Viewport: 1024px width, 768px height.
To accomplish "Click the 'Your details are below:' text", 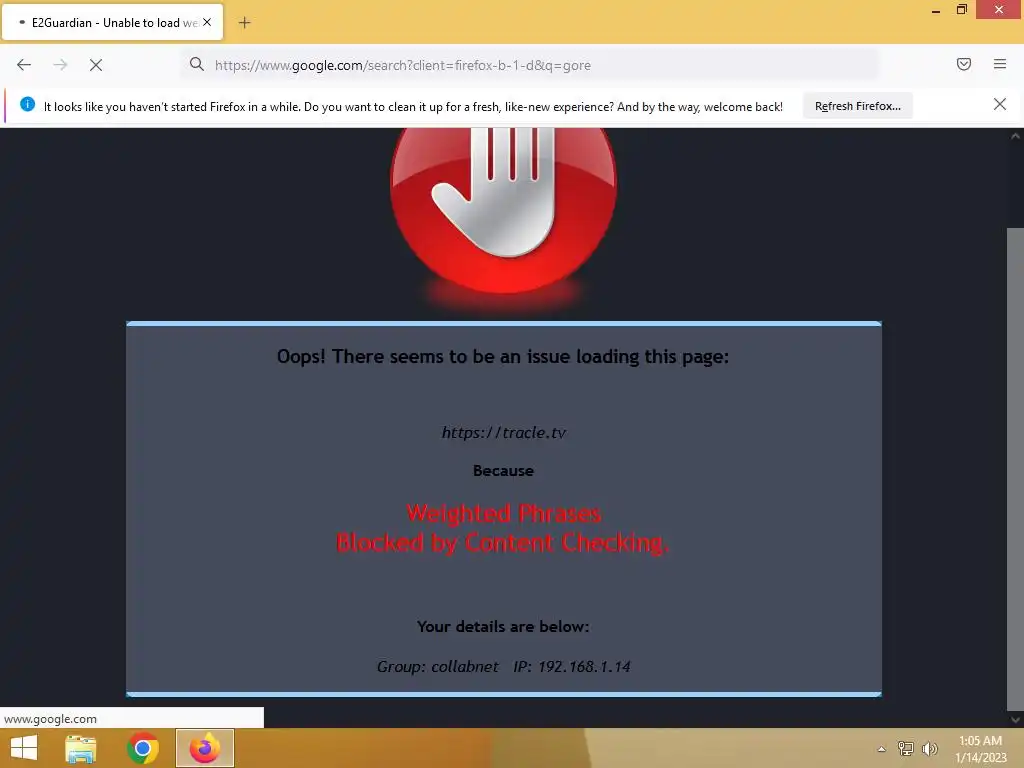I will [503, 627].
